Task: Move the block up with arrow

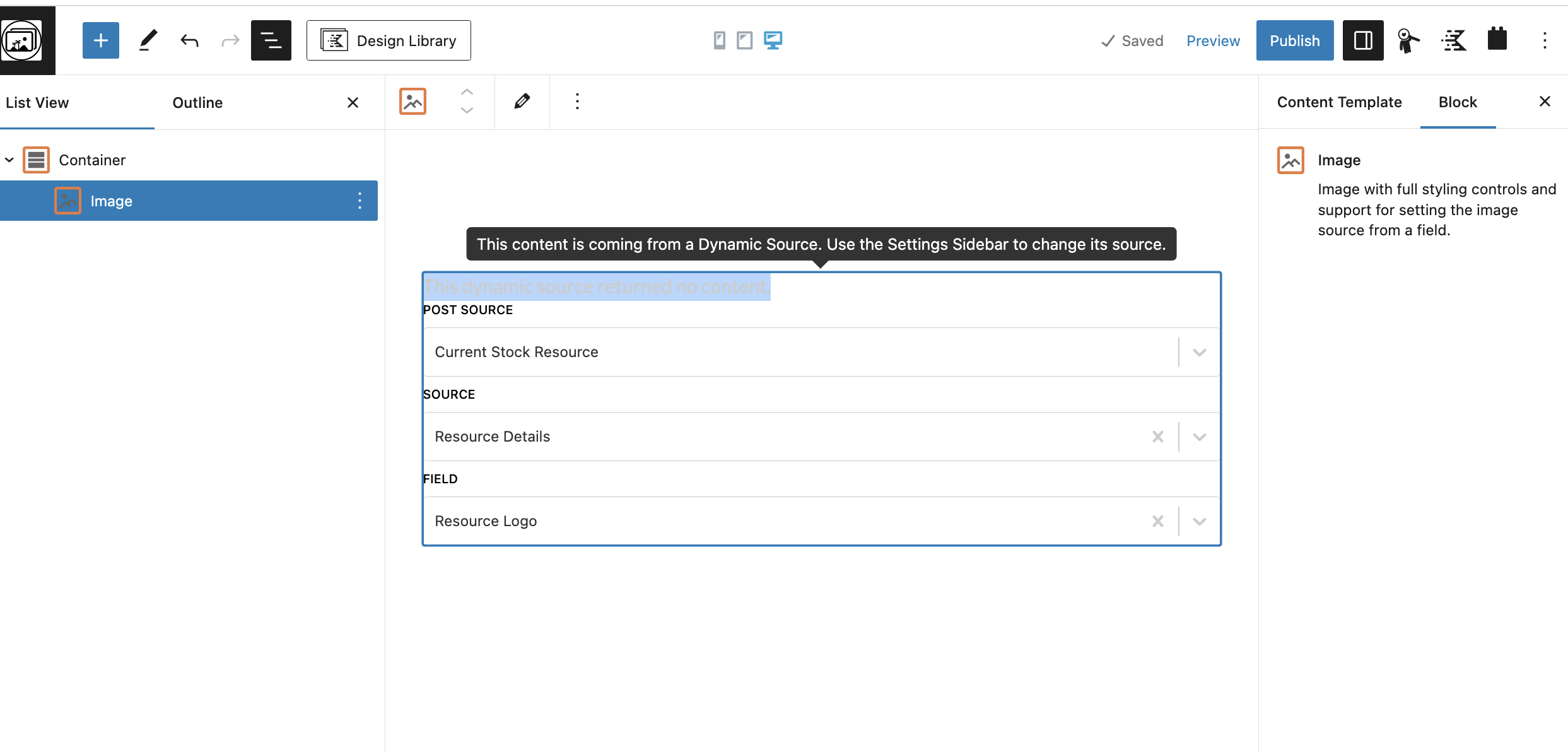Action: [467, 92]
